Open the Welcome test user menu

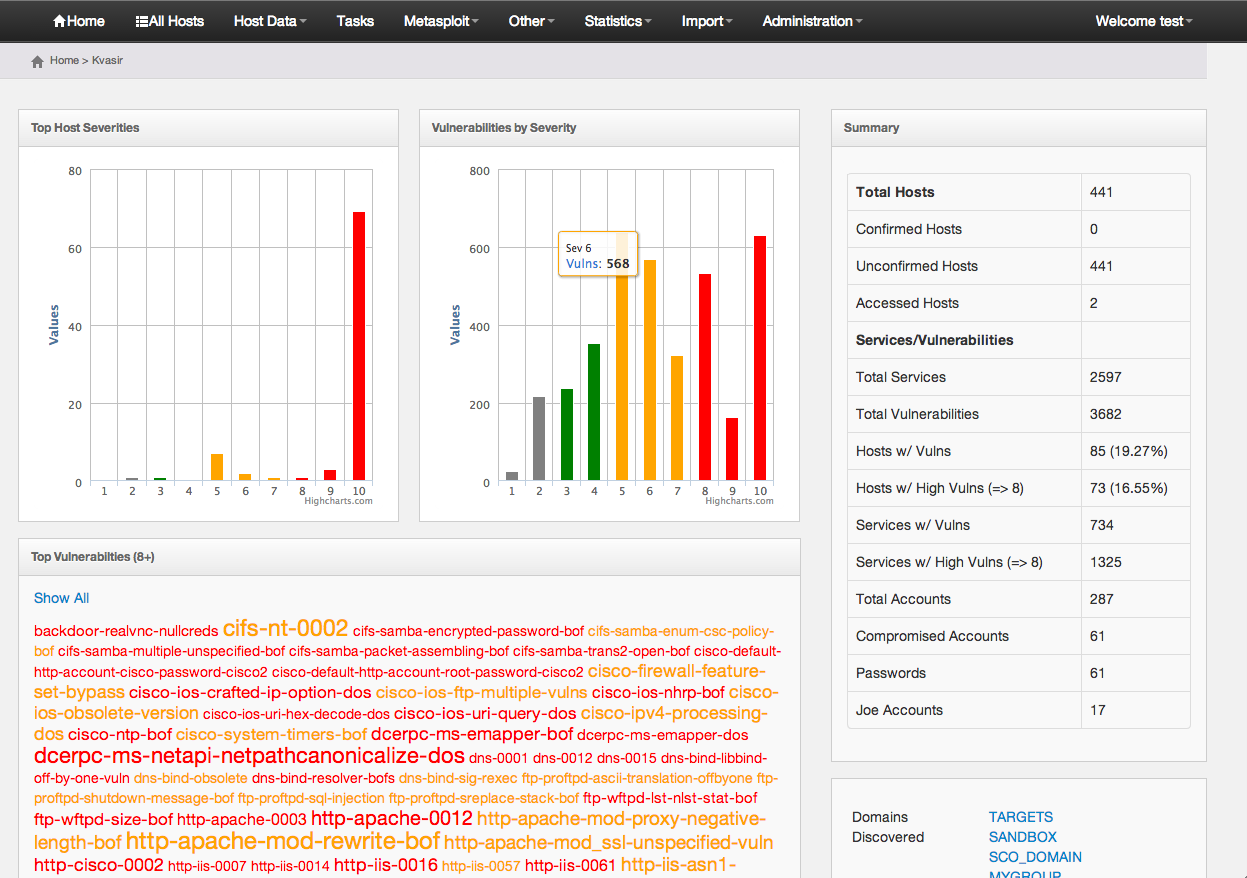[x=1143, y=21]
